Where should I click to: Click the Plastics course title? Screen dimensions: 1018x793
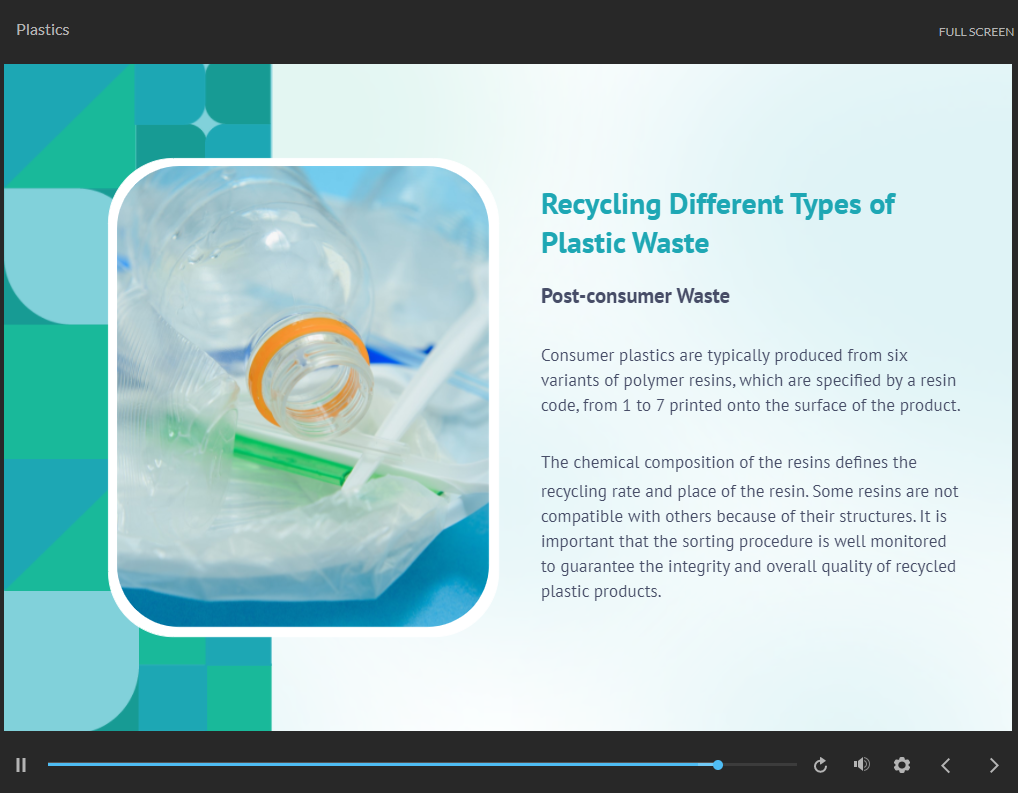[43, 30]
